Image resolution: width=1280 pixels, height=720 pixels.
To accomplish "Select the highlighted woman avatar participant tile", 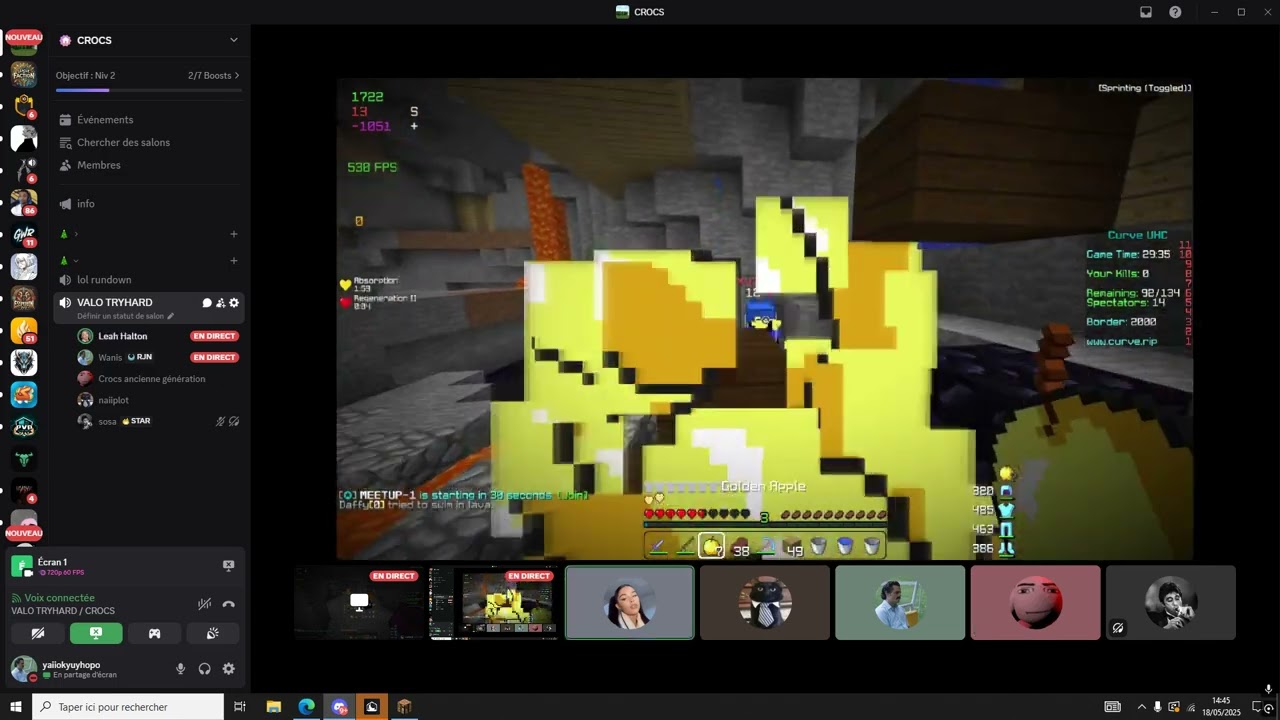I will point(629,602).
